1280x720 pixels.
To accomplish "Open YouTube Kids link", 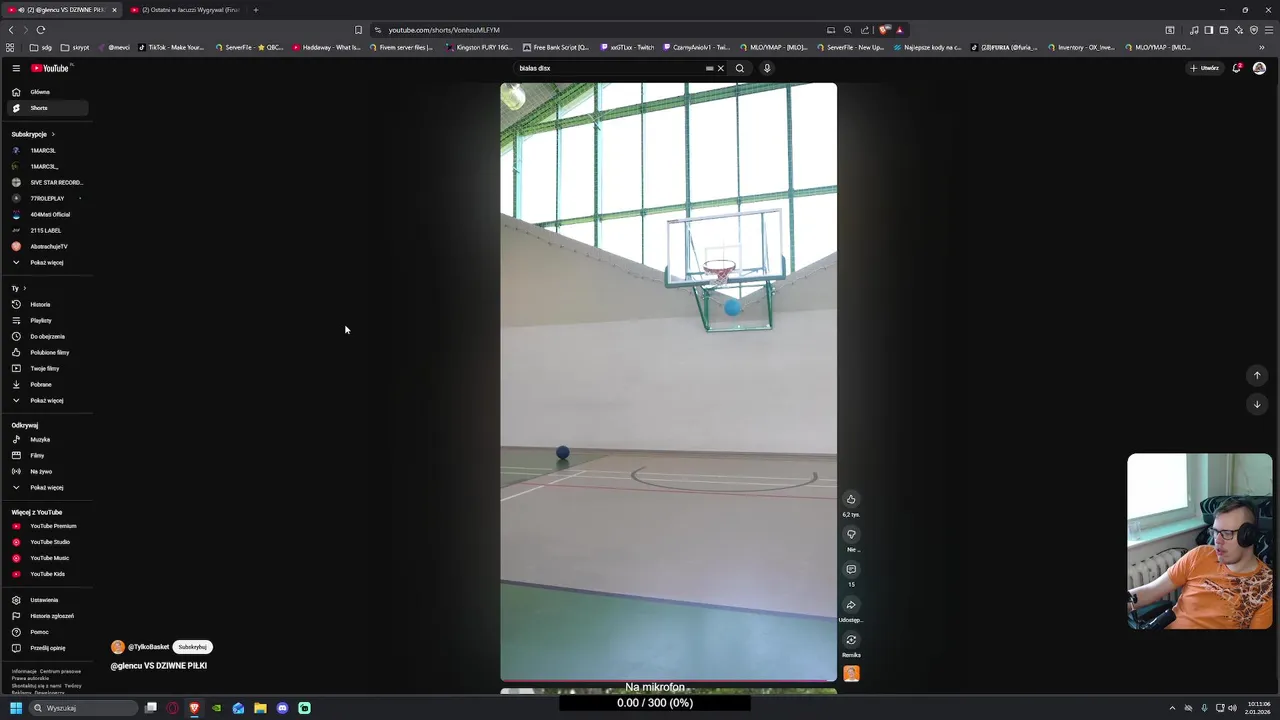I will point(46,574).
